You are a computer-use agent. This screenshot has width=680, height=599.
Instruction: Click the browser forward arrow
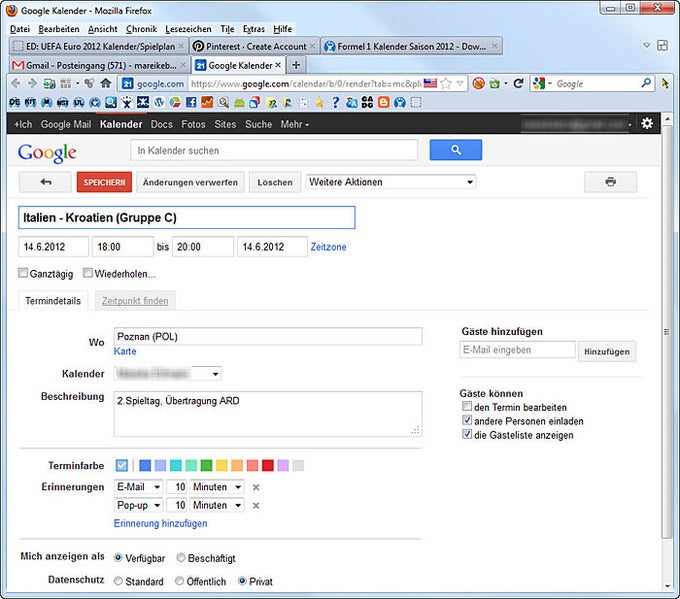[x=32, y=83]
